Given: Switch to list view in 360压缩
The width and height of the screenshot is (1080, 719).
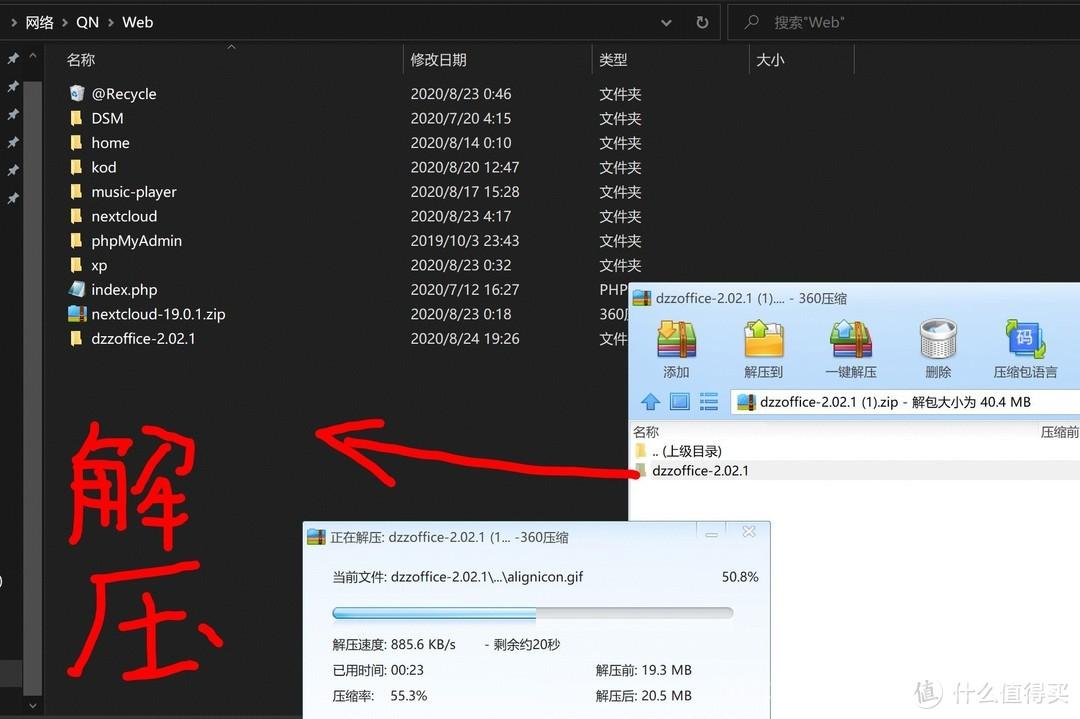Looking at the screenshot, I should [709, 402].
